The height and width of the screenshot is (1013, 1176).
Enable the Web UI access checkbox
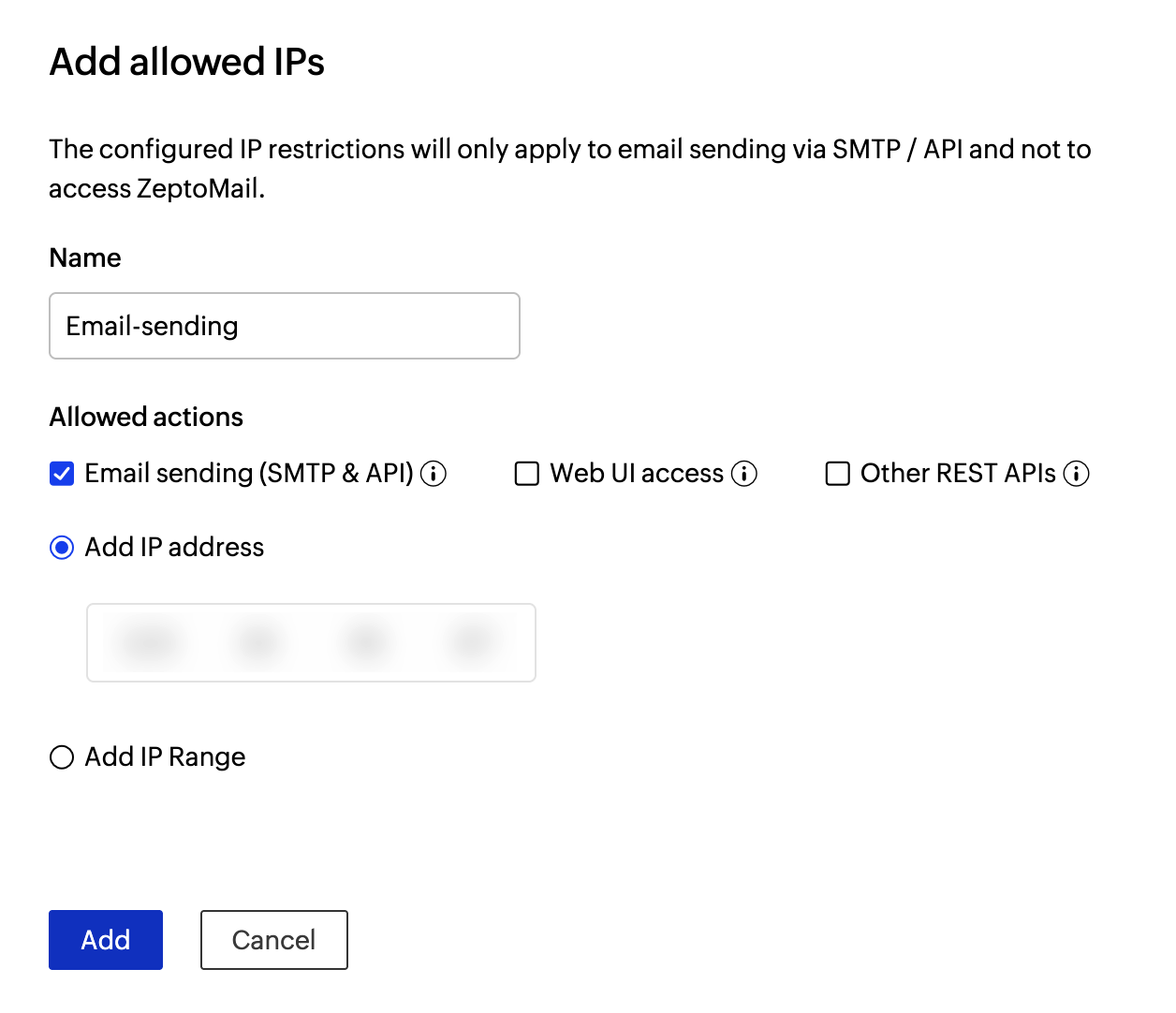pyautogui.click(x=526, y=474)
